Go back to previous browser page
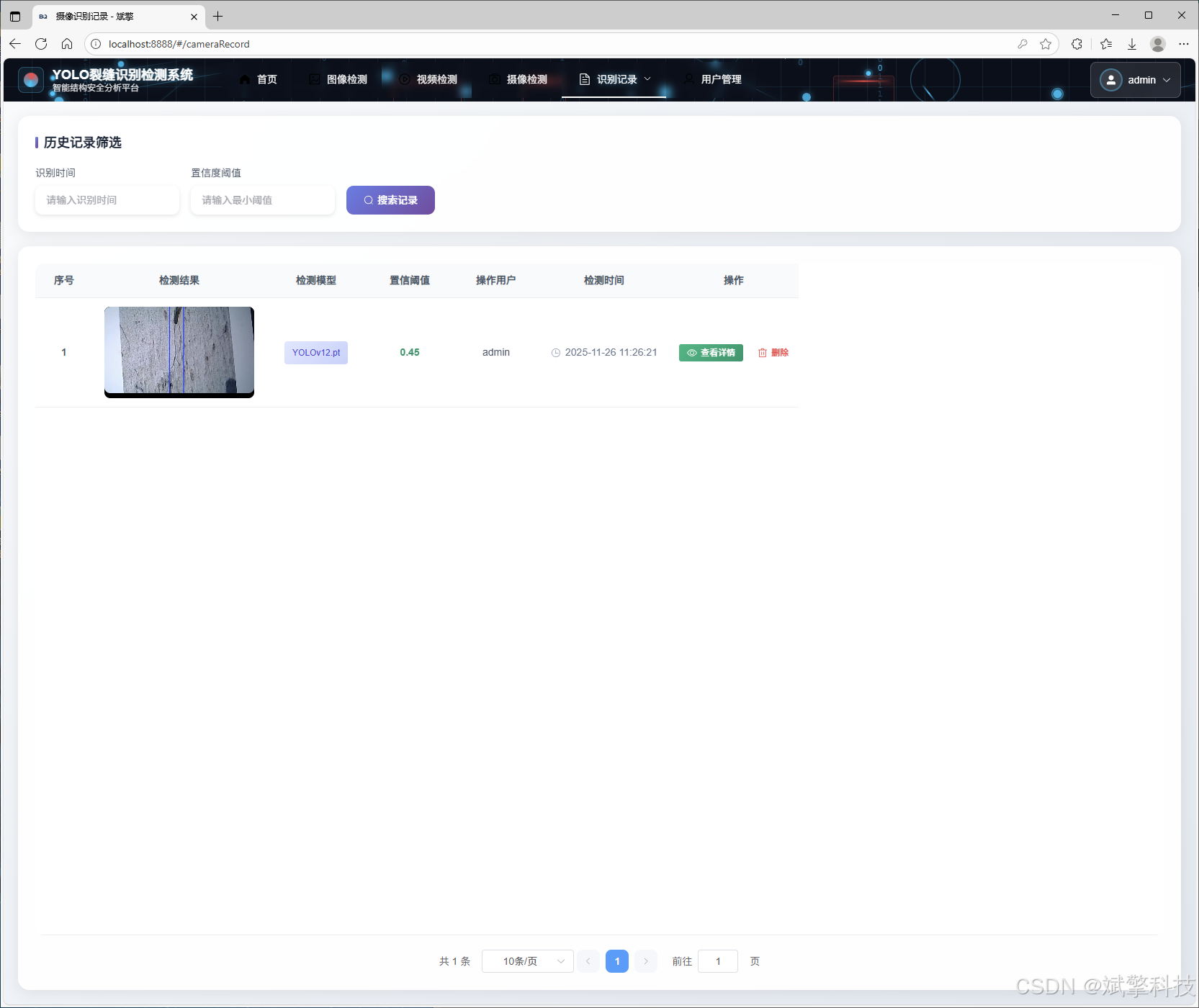This screenshot has width=1199, height=1008. coord(15,44)
